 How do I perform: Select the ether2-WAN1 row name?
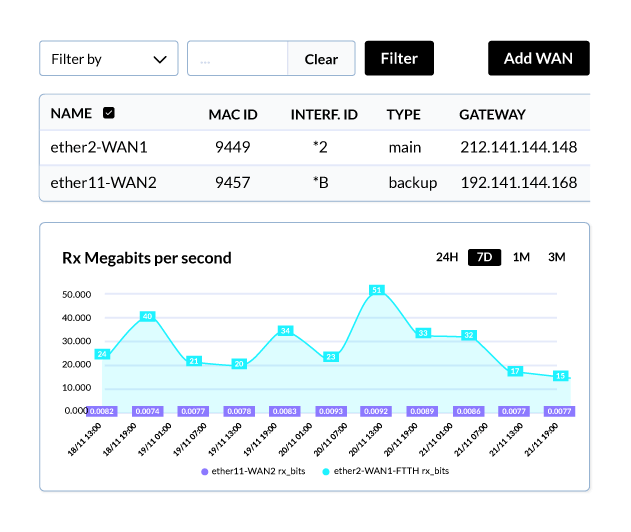(99, 147)
